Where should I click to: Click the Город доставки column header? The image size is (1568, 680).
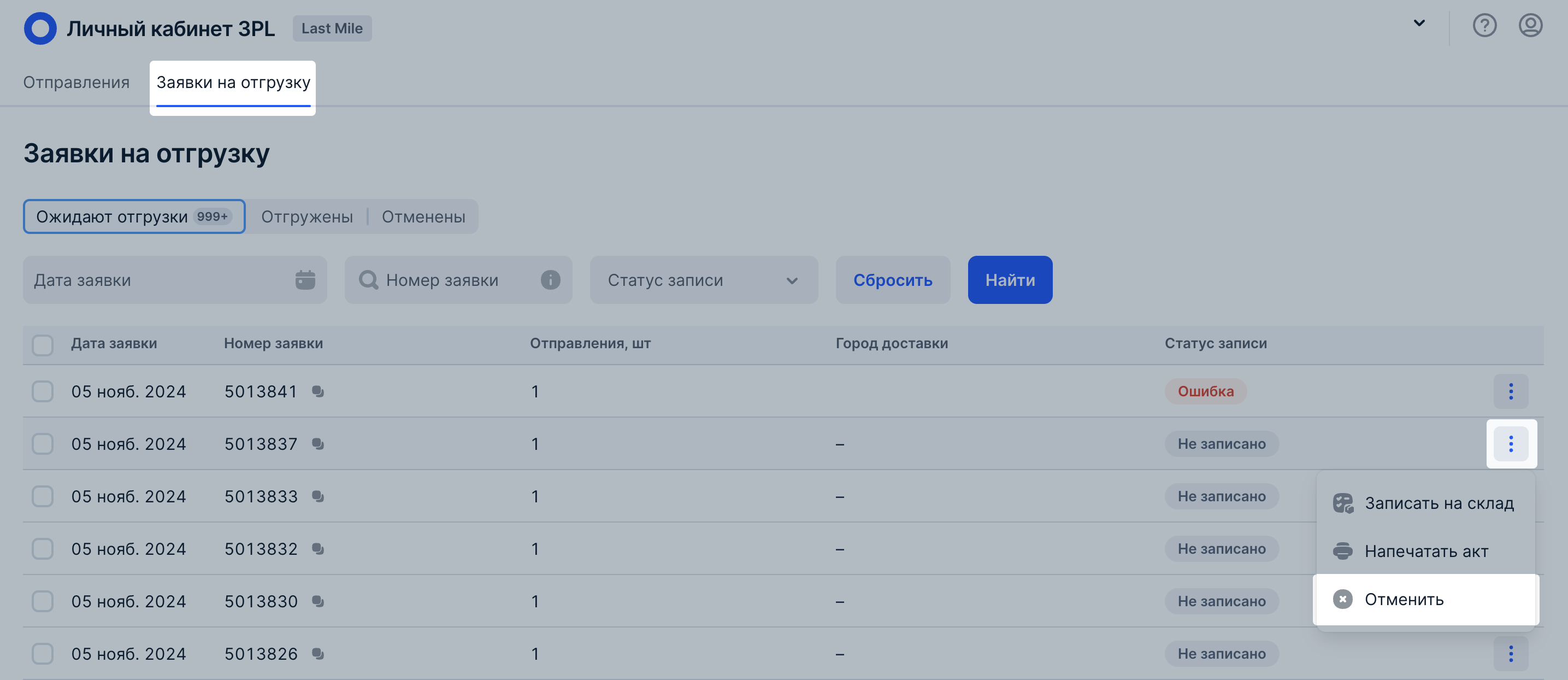[x=891, y=343]
